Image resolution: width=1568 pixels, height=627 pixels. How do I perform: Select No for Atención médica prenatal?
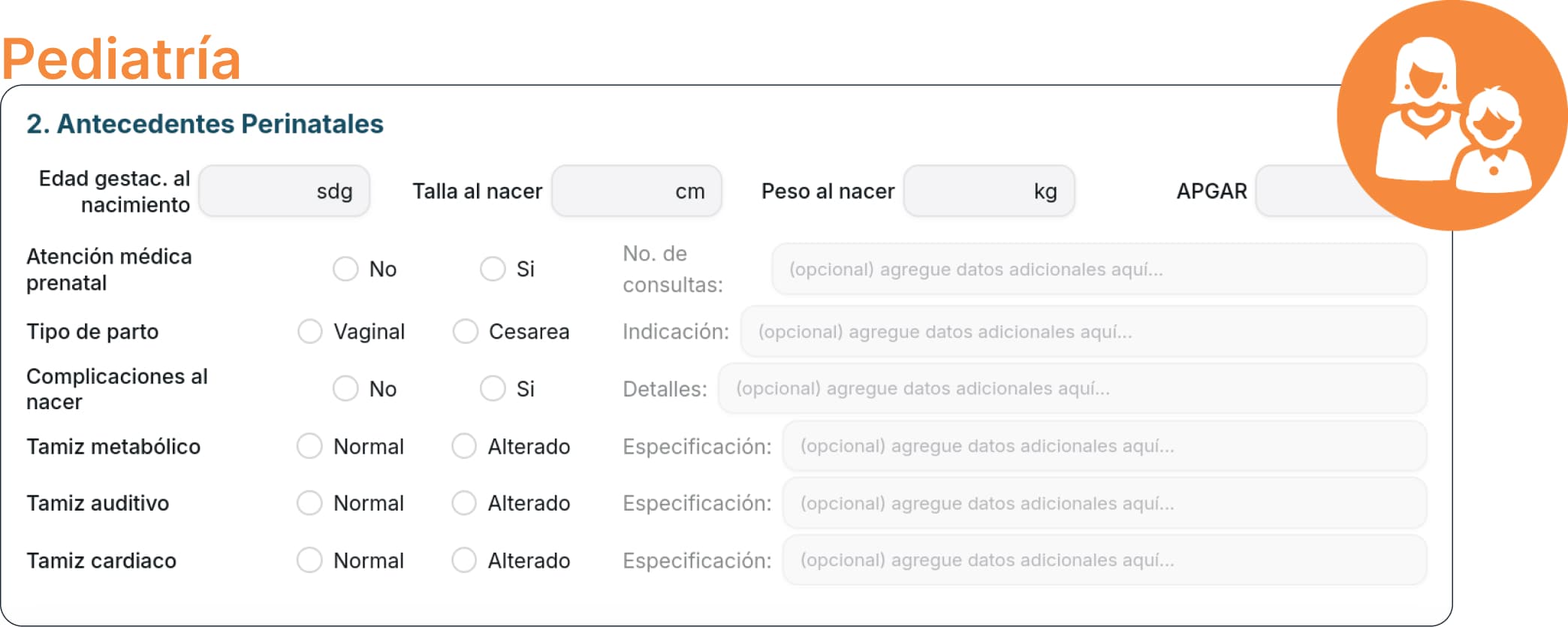coord(345,269)
